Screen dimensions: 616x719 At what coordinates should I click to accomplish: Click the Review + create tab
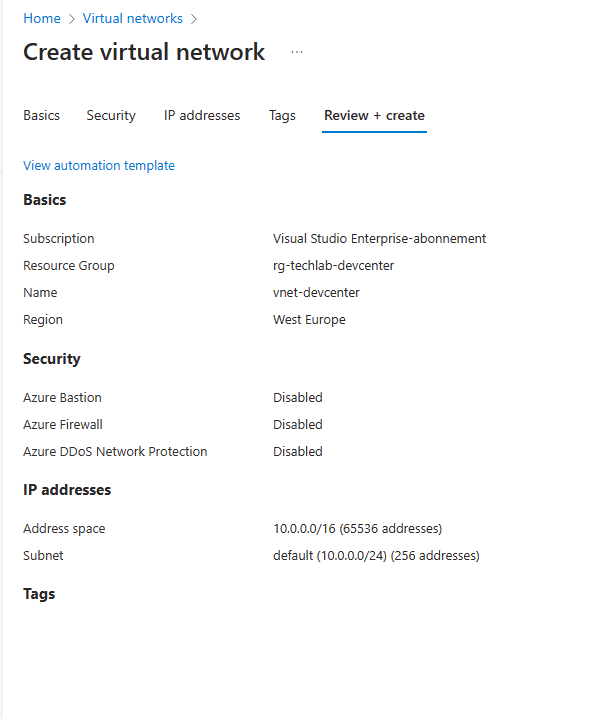point(374,115)
